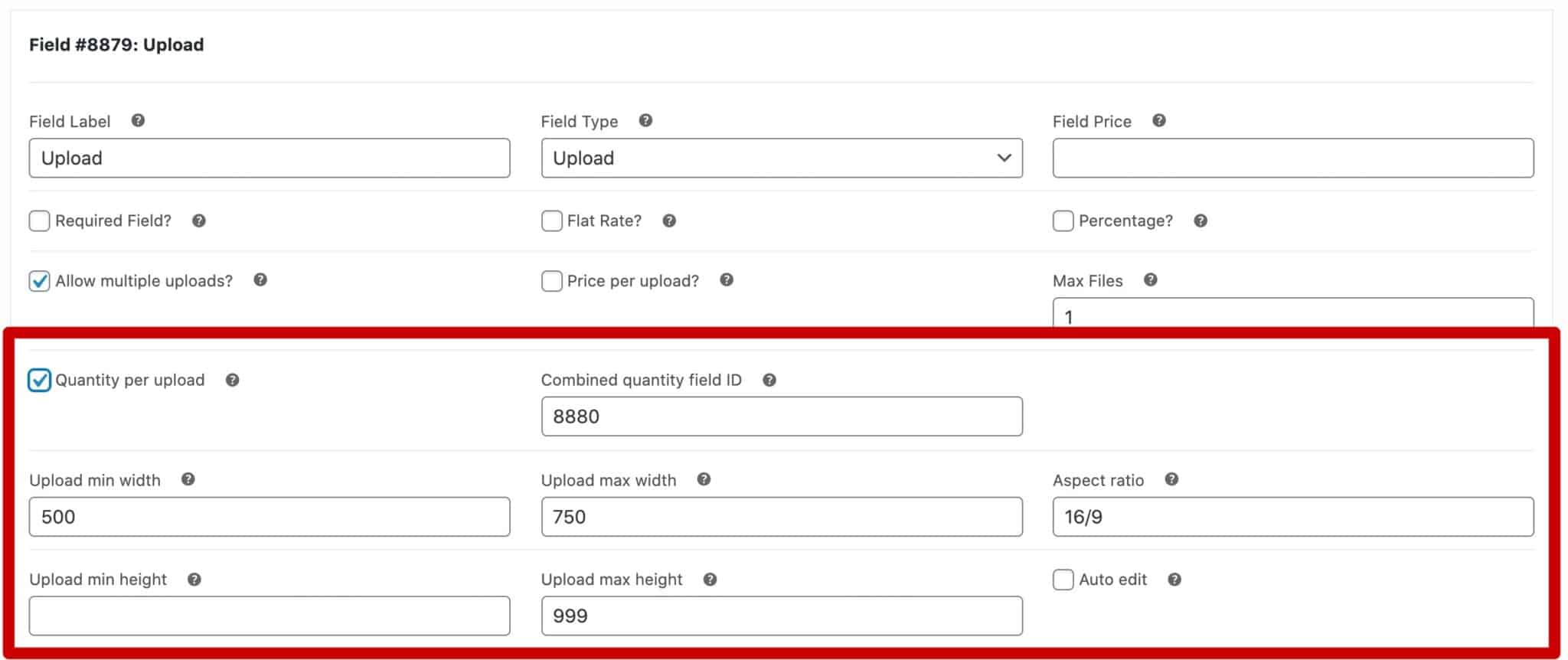The image size is (1568, 660).
Task: Uncheck the Quantity per upload checkbox
Action: pyautogui.click(x=39, y=380)
